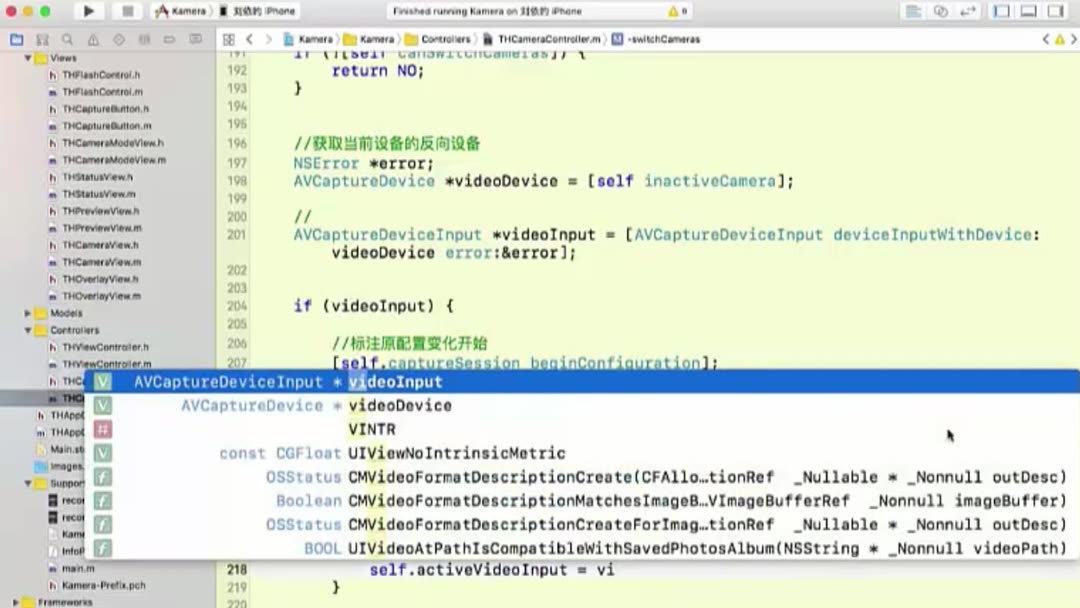Select the videoDevice autocomplete suggestion
1080x608 pixels.
point(400,405)
